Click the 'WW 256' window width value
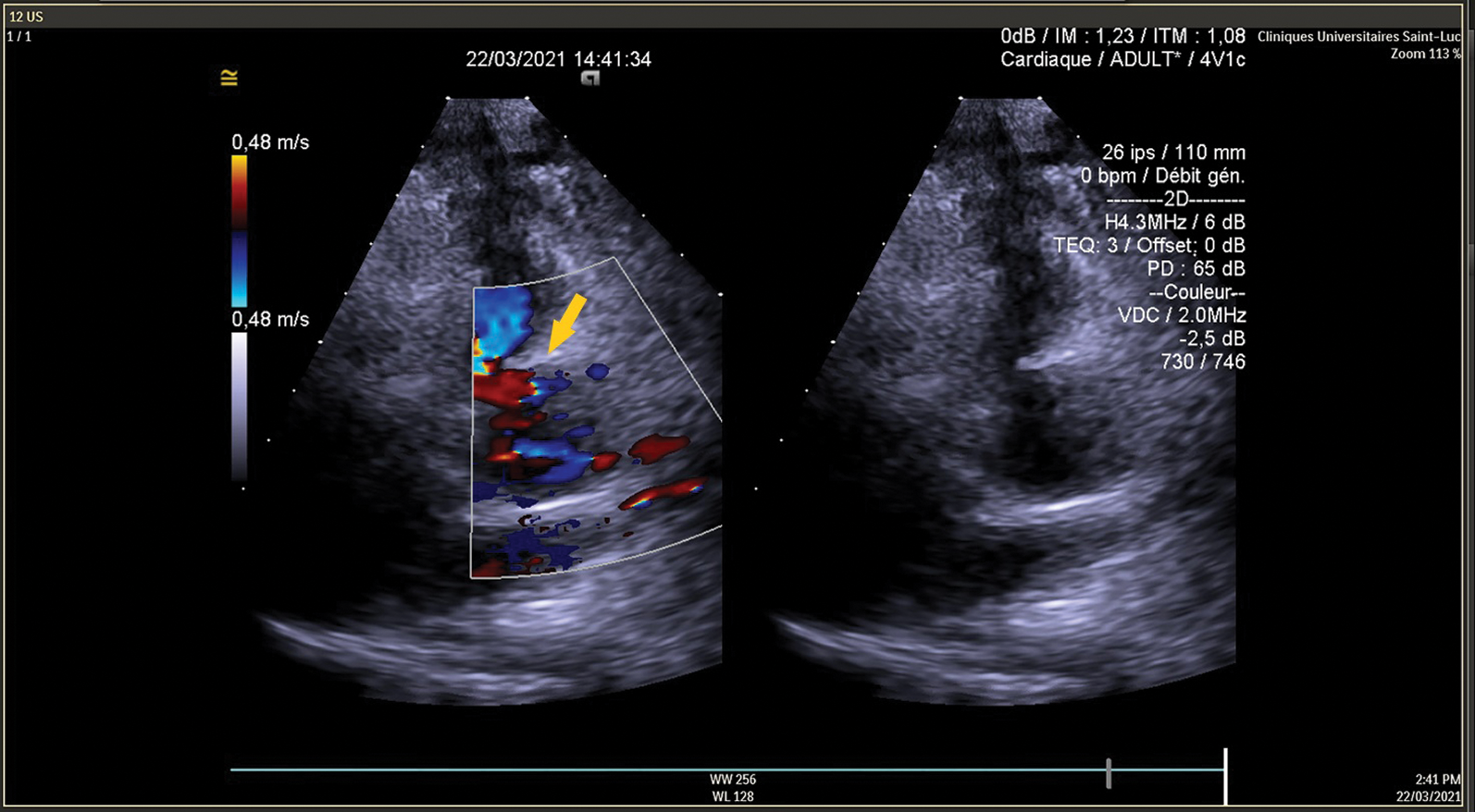Viewport: 1475px width, 812px height. [733, 780]
